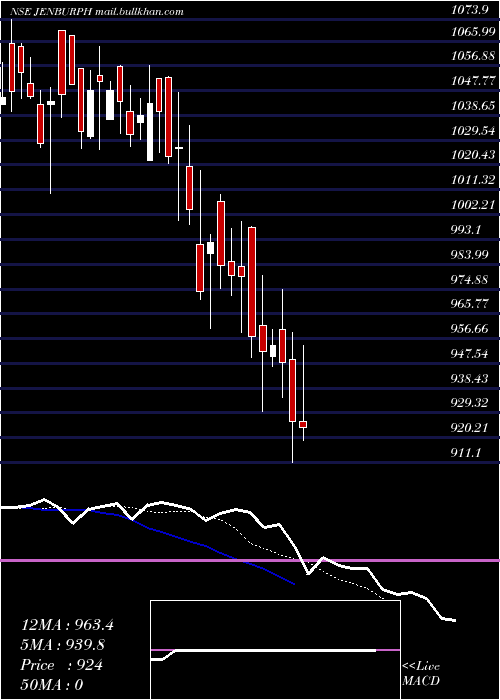Click the 1065.99 price axis label
This screenshot has height=700, width=500.
coord(473,31)
